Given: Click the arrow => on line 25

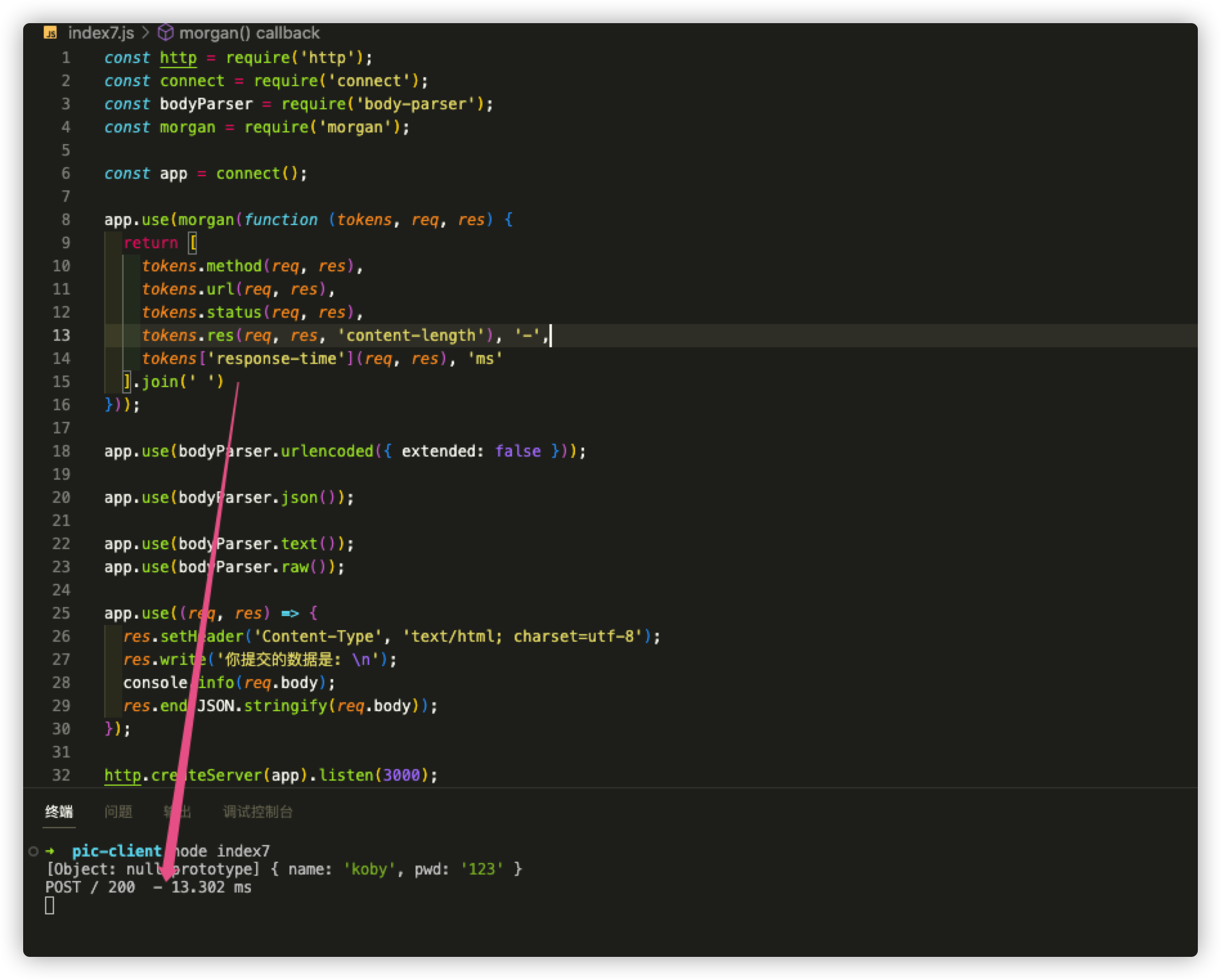Looking at the screenshot, I should pos(290,613).
